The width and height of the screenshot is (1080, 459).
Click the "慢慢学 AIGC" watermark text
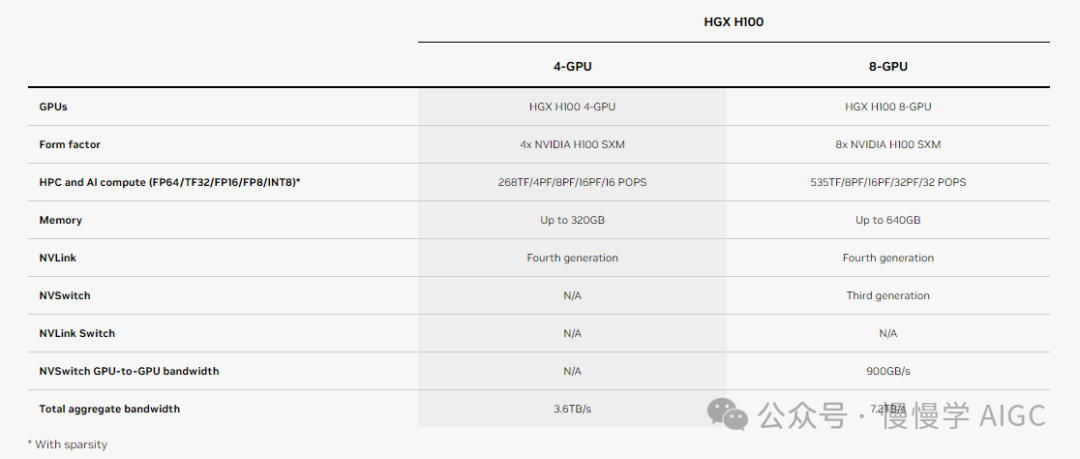[x=963, y=414]
